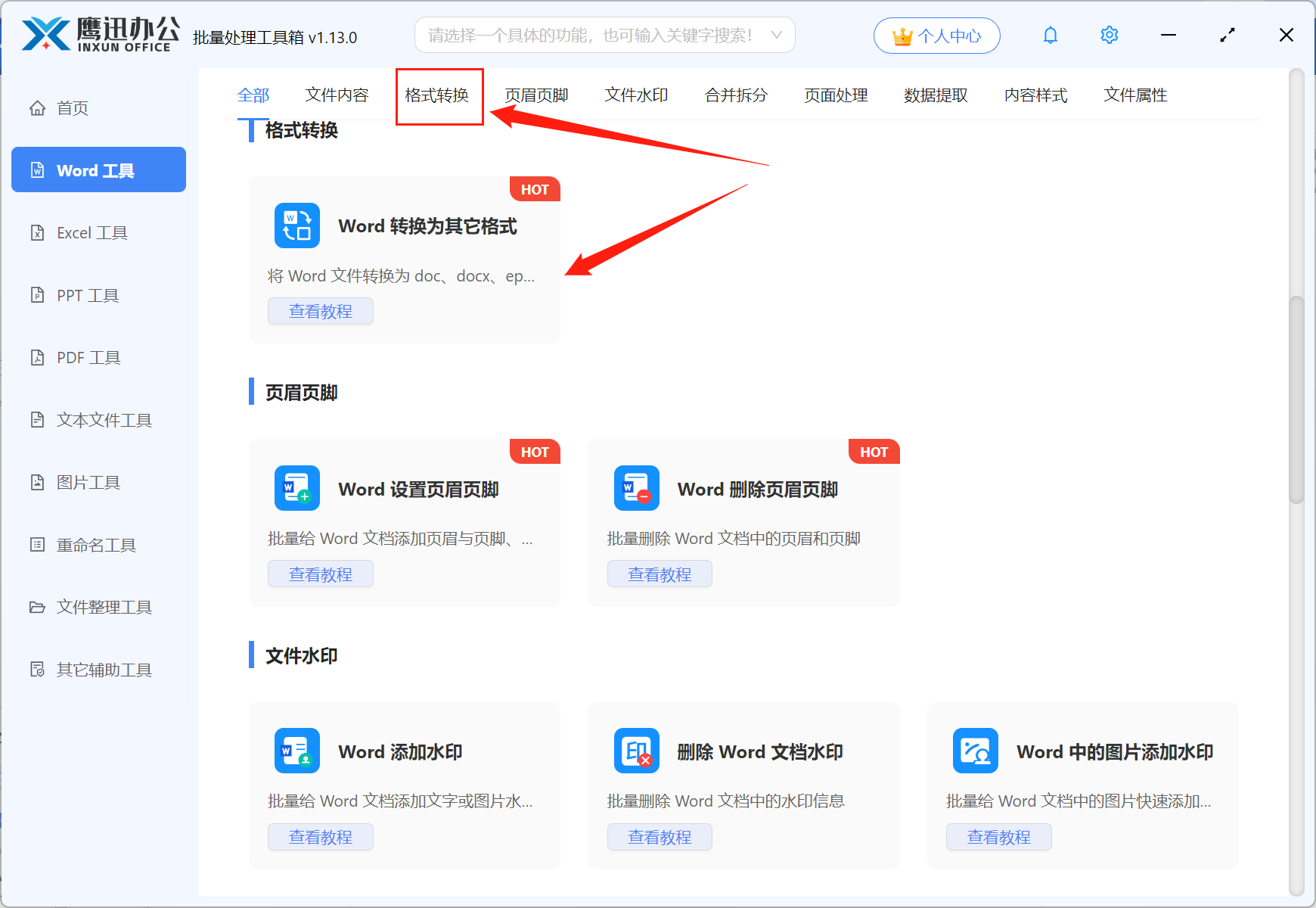Select PDF 工具 from the sidebar
Screen dimensions: 1316x908
pyautogui.click(x=87, y=357)
